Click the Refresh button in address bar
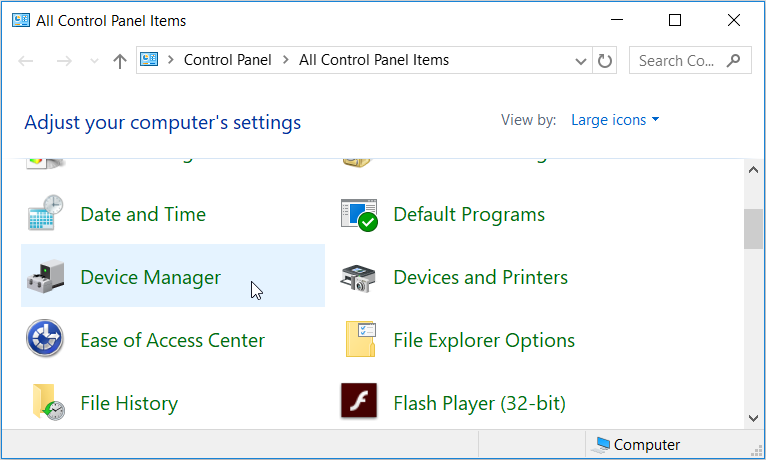 point(605,61)
